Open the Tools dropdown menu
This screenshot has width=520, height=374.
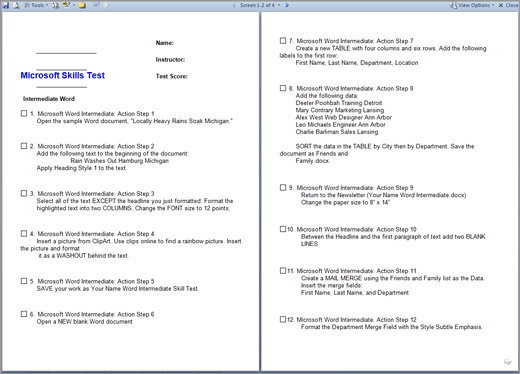[36, 5]
